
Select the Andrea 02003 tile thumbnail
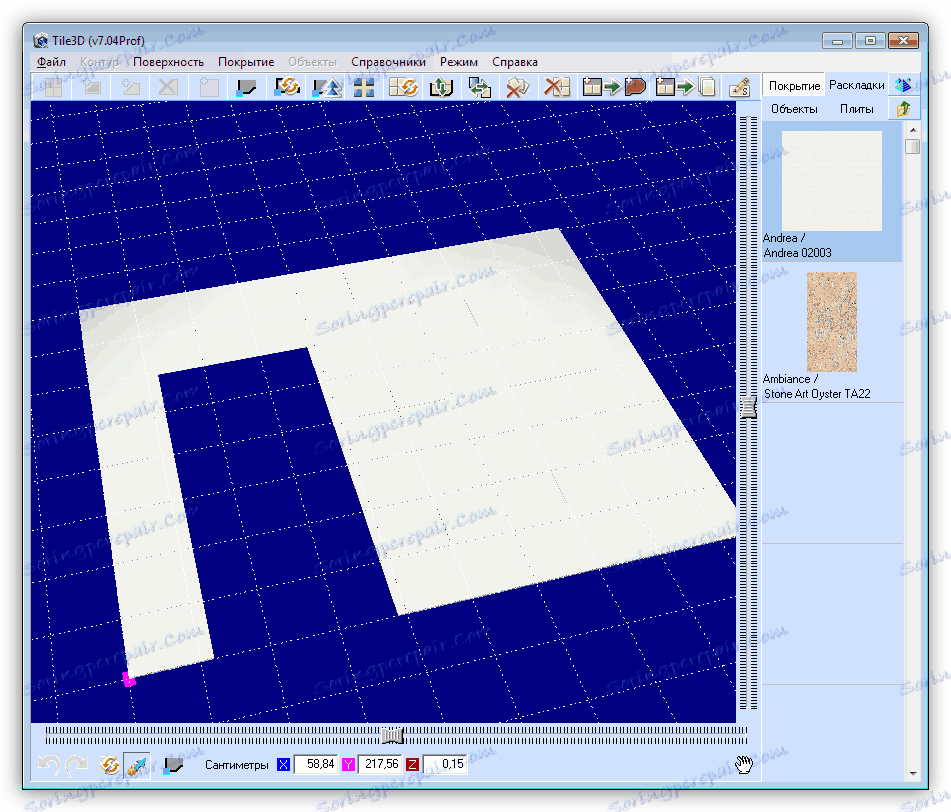831,181
